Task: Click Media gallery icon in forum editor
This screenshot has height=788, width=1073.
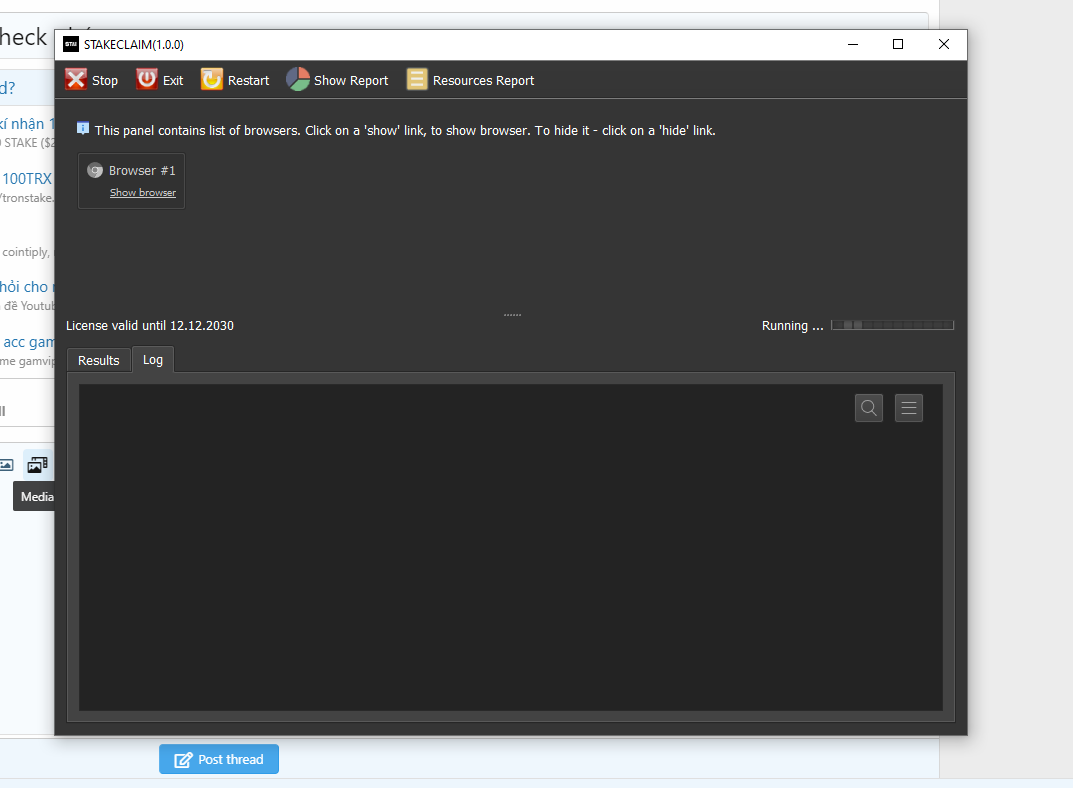Action: coord(38,465)
